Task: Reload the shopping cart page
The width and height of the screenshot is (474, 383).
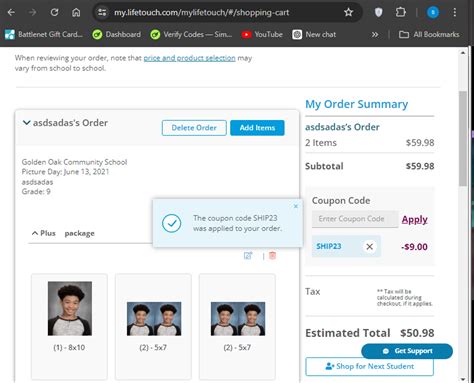Action: point(54,13)
